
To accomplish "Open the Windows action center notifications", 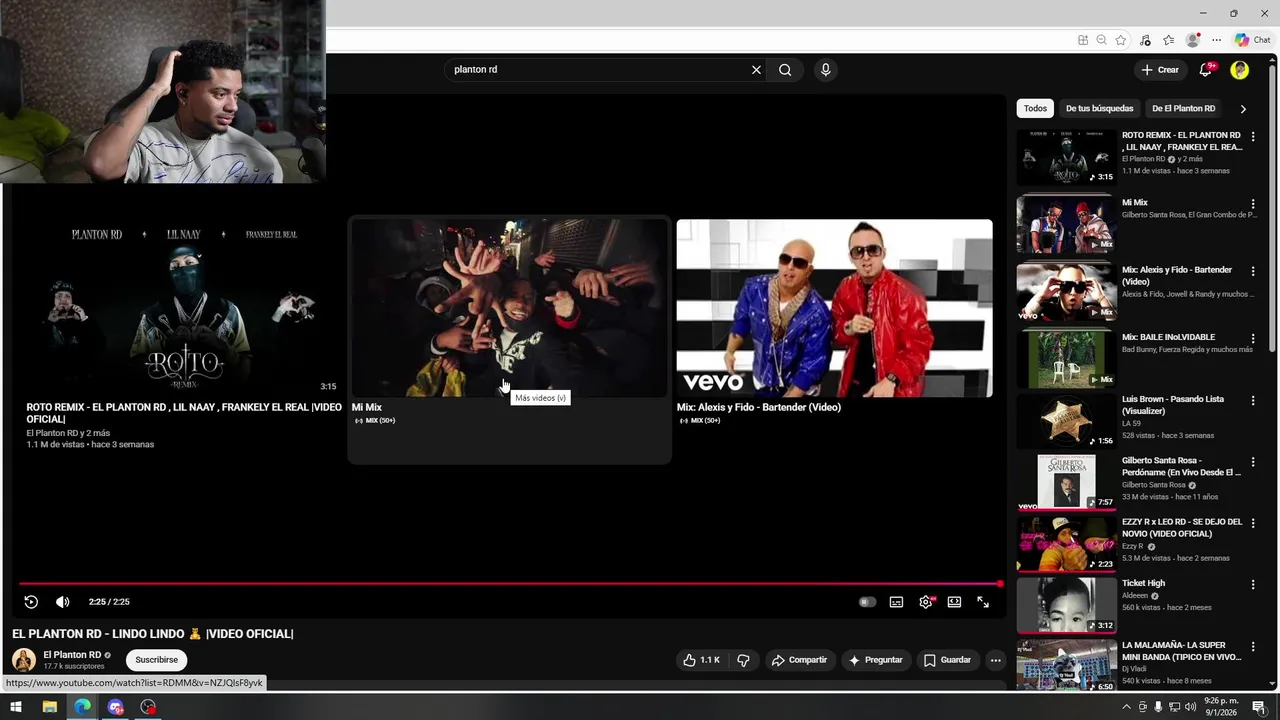I will [x=1259, y=707].
